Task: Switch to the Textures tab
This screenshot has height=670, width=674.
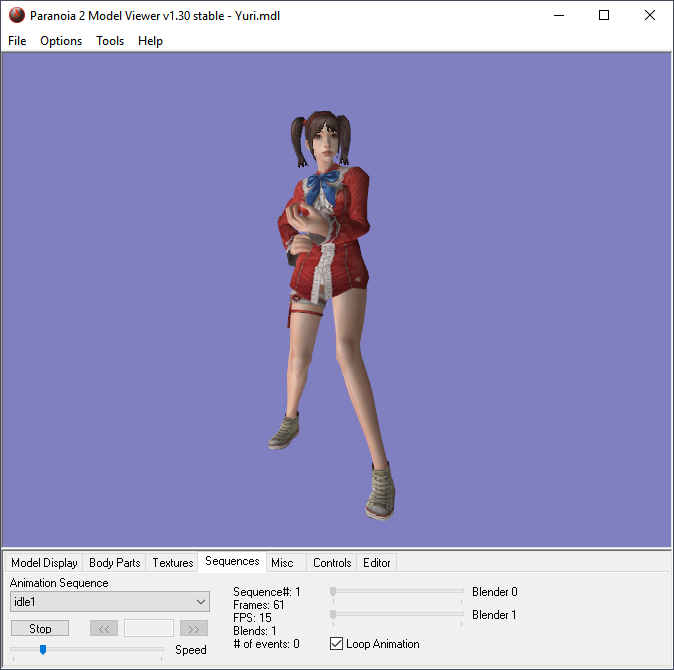Action: click(x=173, y=563)
